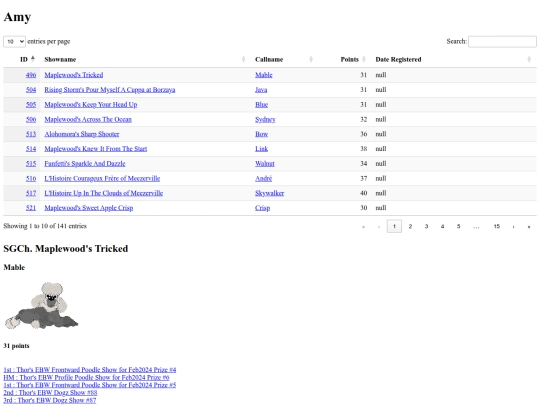
Task: Open 1st Frontward Poodle Show Prize #4 link
Action: pos(90,370)
